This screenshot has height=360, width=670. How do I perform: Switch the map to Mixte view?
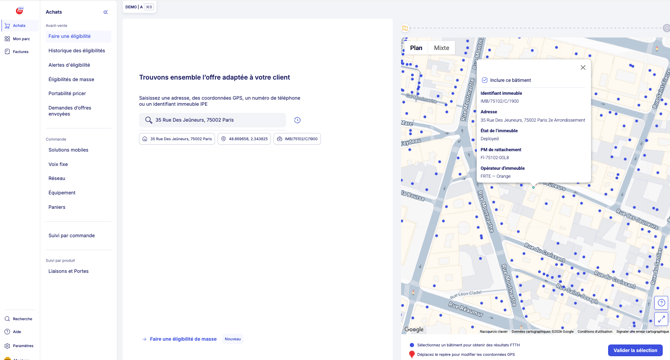point(441,48)
